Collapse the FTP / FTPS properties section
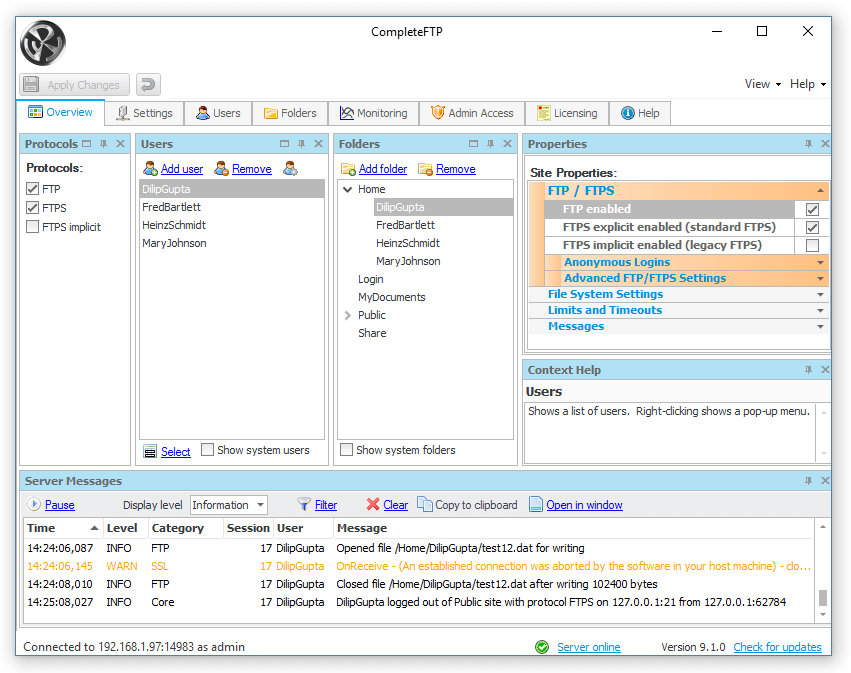This screenshot has height=673, width=851. [820, 191]
